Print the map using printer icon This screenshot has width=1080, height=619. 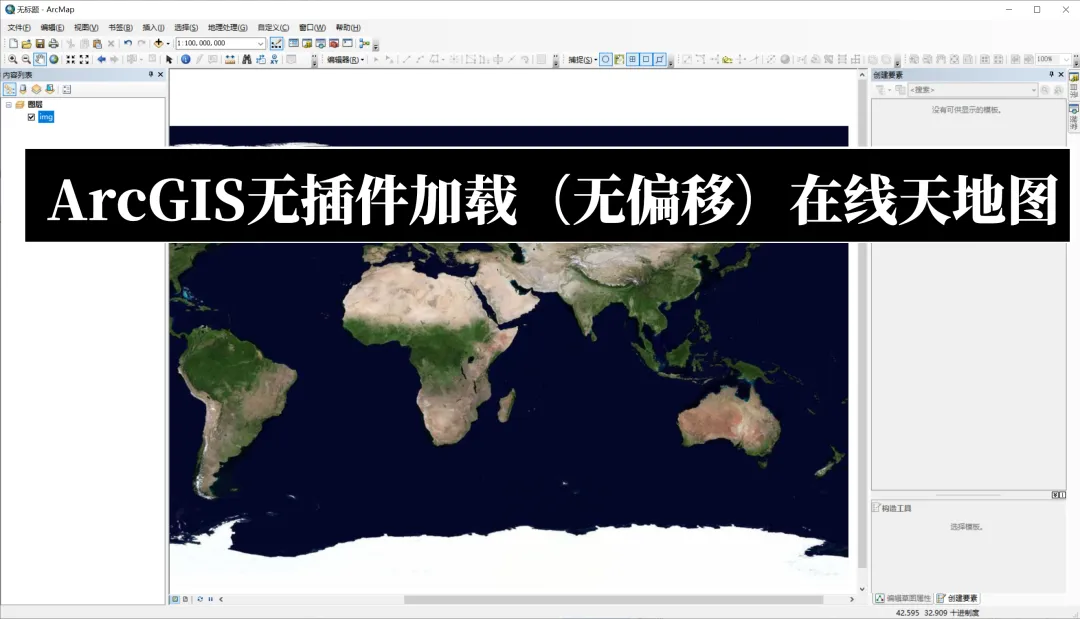click(53, 43)
